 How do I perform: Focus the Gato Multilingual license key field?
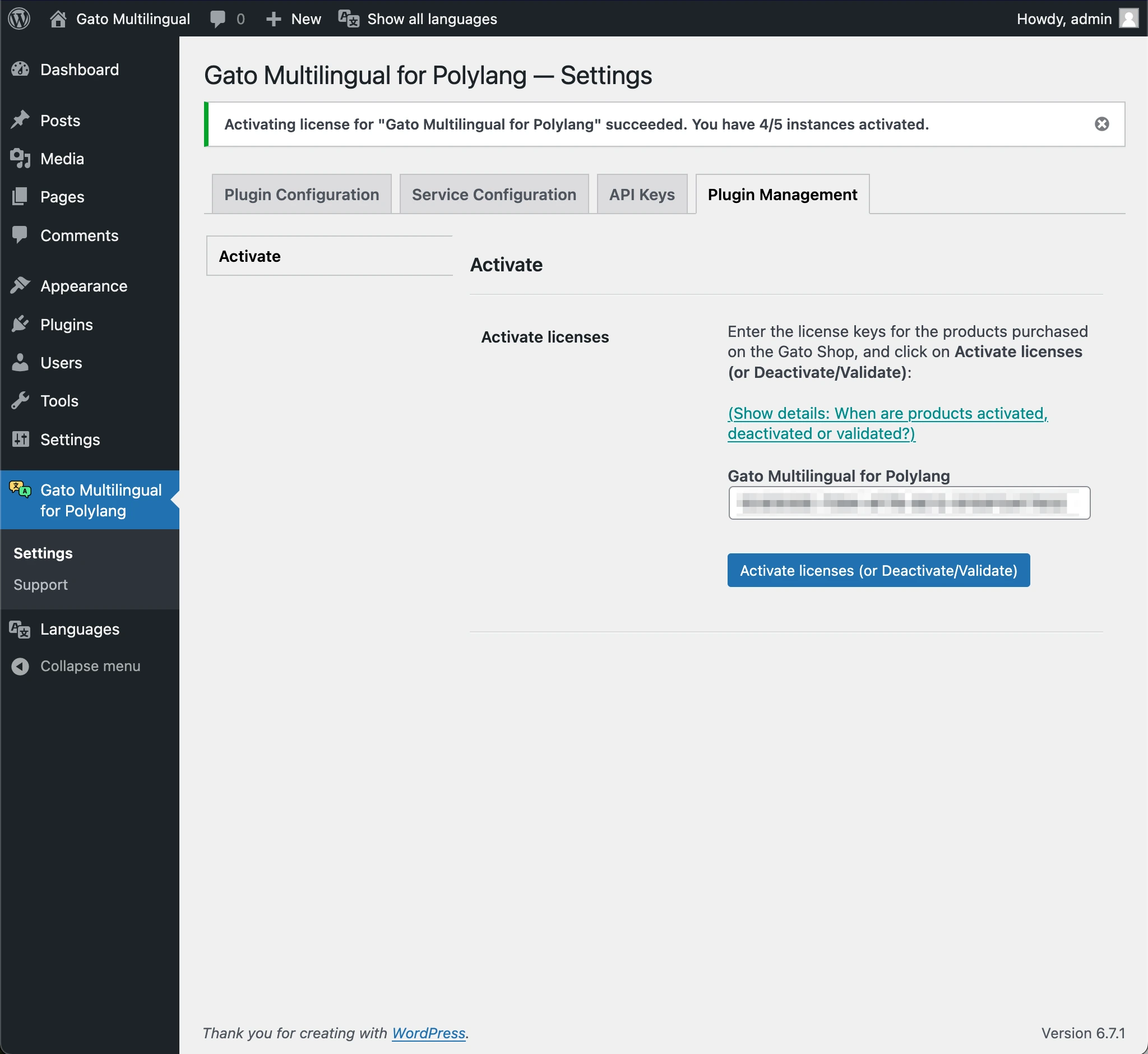point(909,503)
